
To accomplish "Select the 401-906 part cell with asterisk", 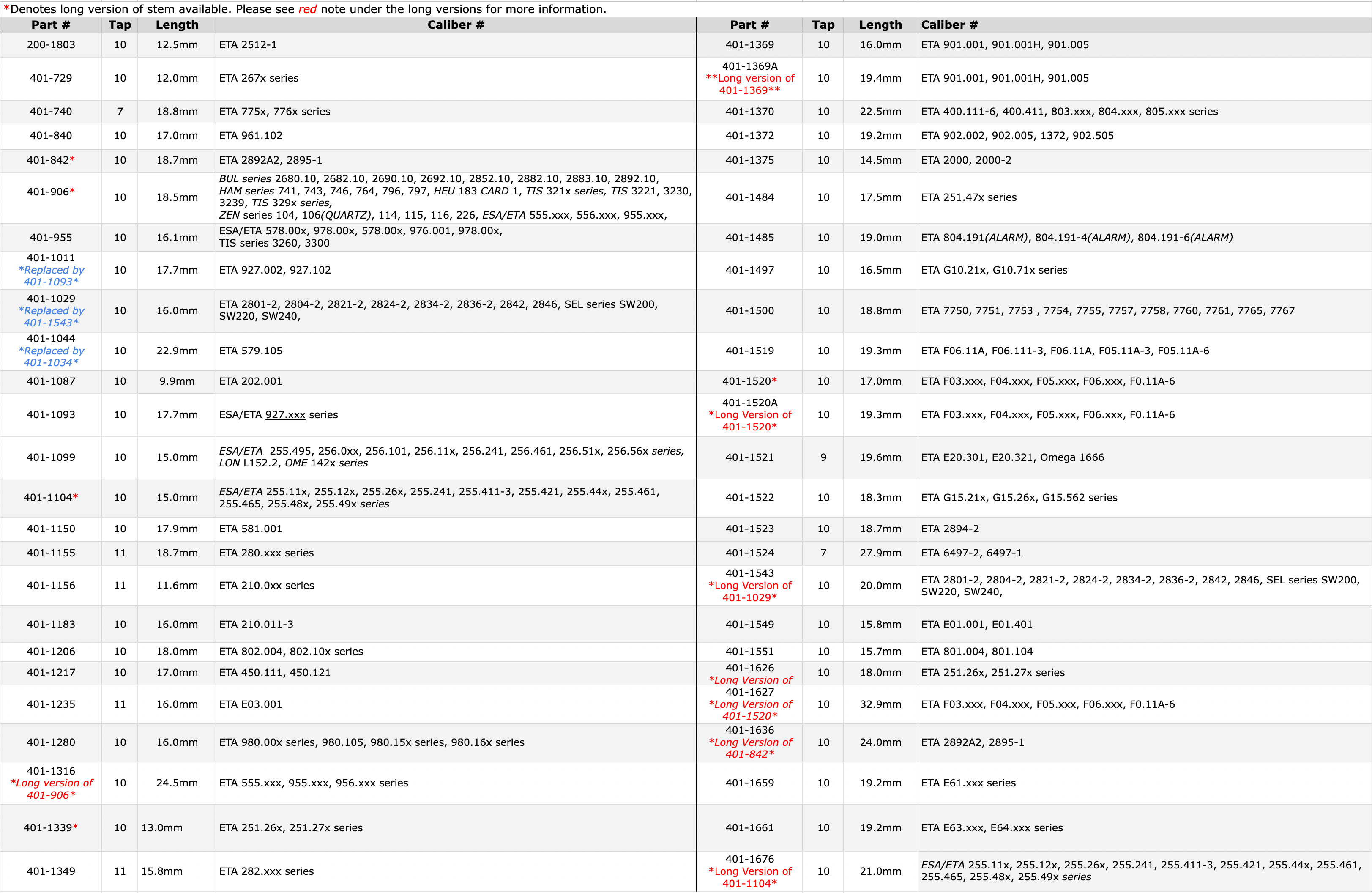I will (x=51, y=197).
